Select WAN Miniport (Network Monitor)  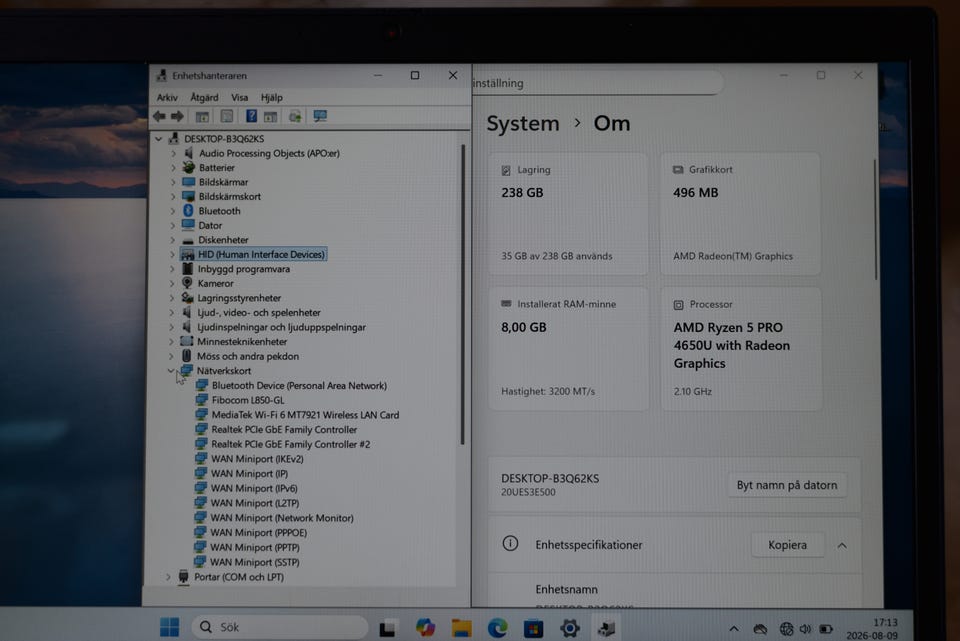[x=282, y=518]
